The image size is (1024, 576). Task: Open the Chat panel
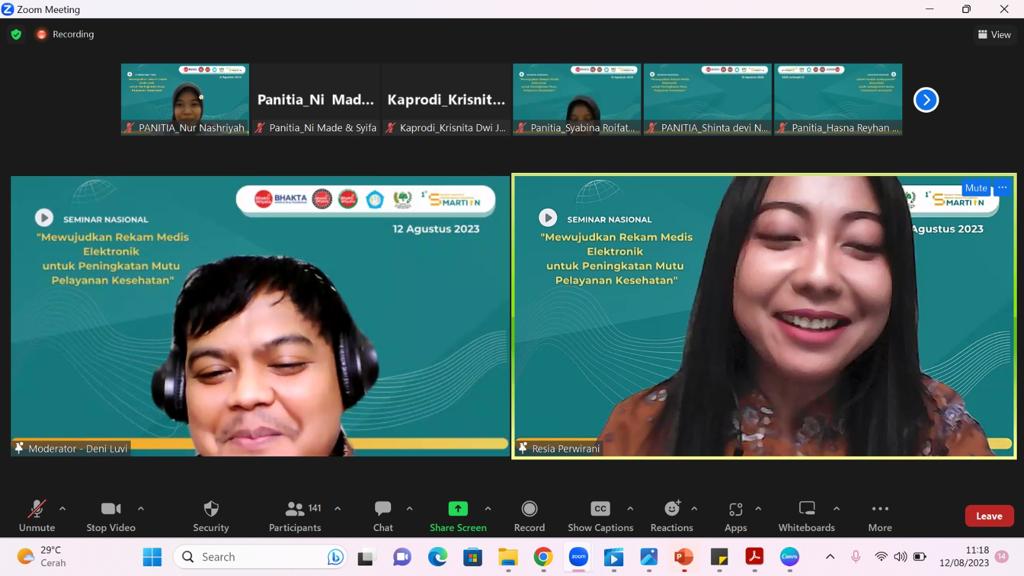click(x=383, y=515)
